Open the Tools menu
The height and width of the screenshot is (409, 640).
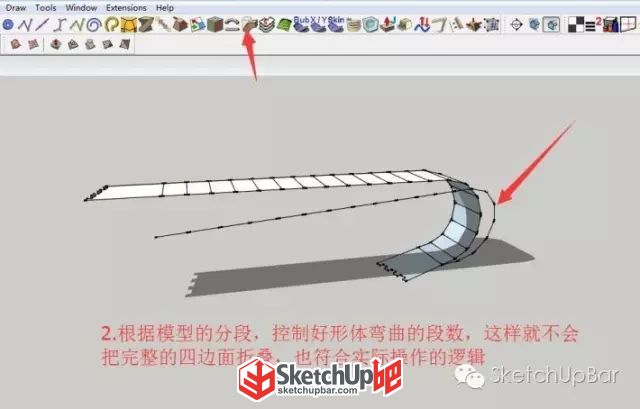(46, 8)
